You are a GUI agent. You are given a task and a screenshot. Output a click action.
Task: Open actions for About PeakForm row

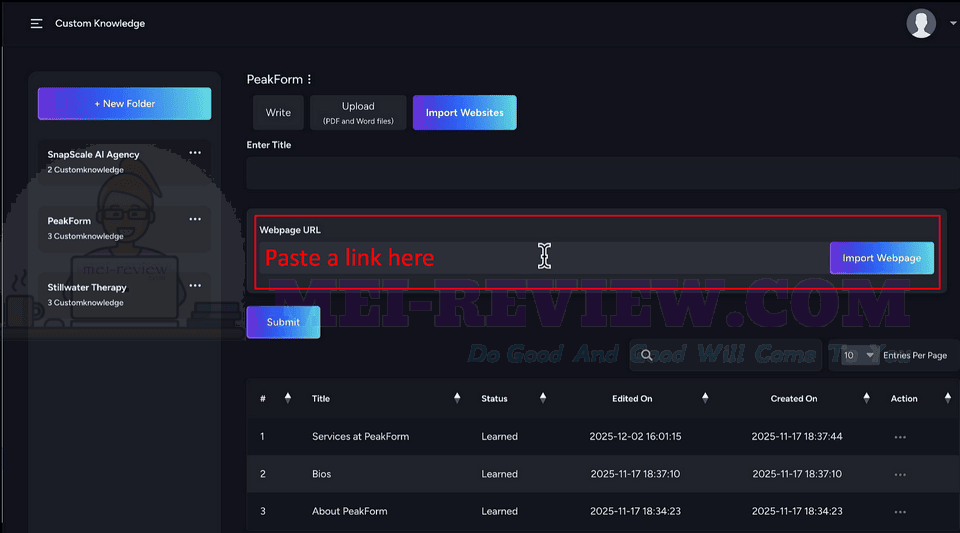click(900, 512)
